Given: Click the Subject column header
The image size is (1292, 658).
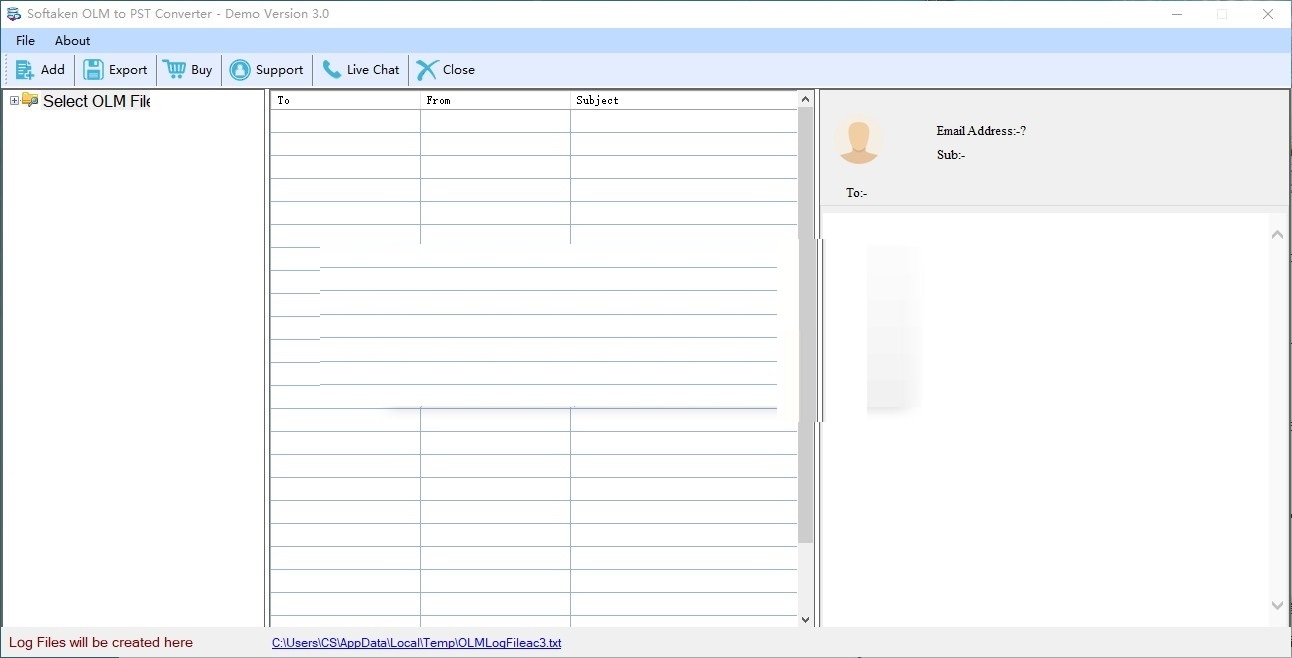Looking at the screenshot, I should pos(684,100).
